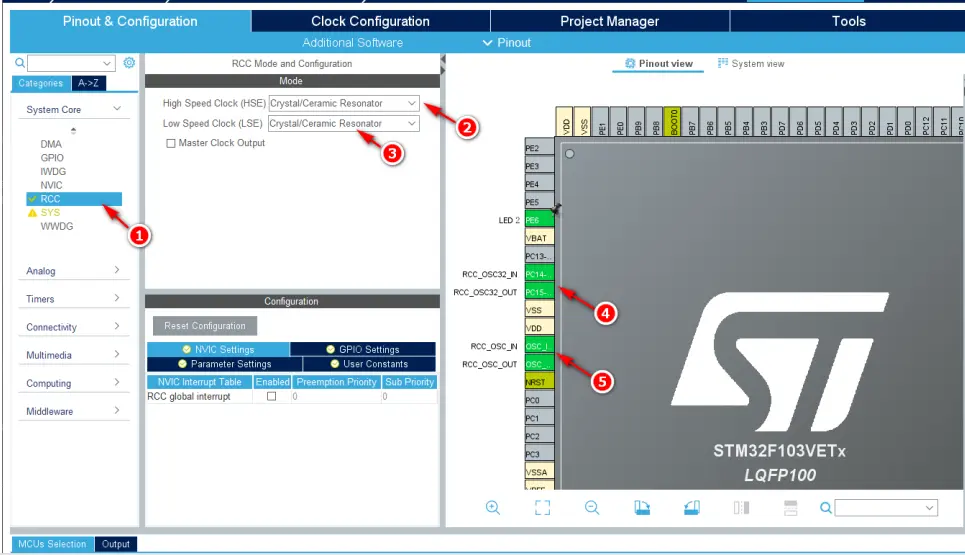This screenshot has width=965, height=555.
Task: Enable RCC global interrupt checkbox
Action: pyautogui.click(x=271, y=396)
